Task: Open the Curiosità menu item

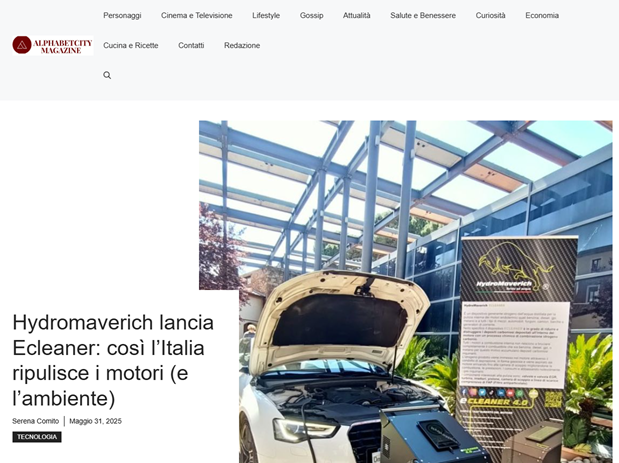Action: point(490,15)
